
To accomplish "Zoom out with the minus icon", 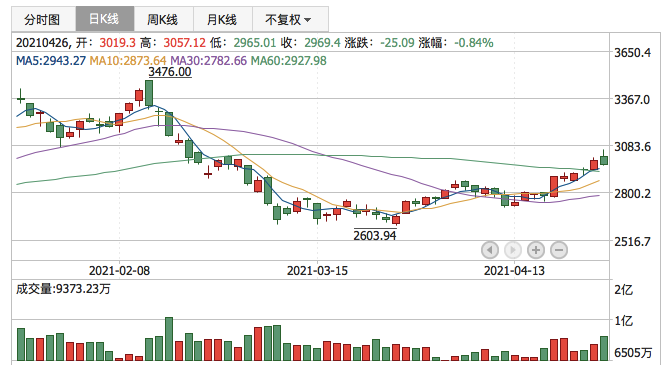I will click(559, 250).
